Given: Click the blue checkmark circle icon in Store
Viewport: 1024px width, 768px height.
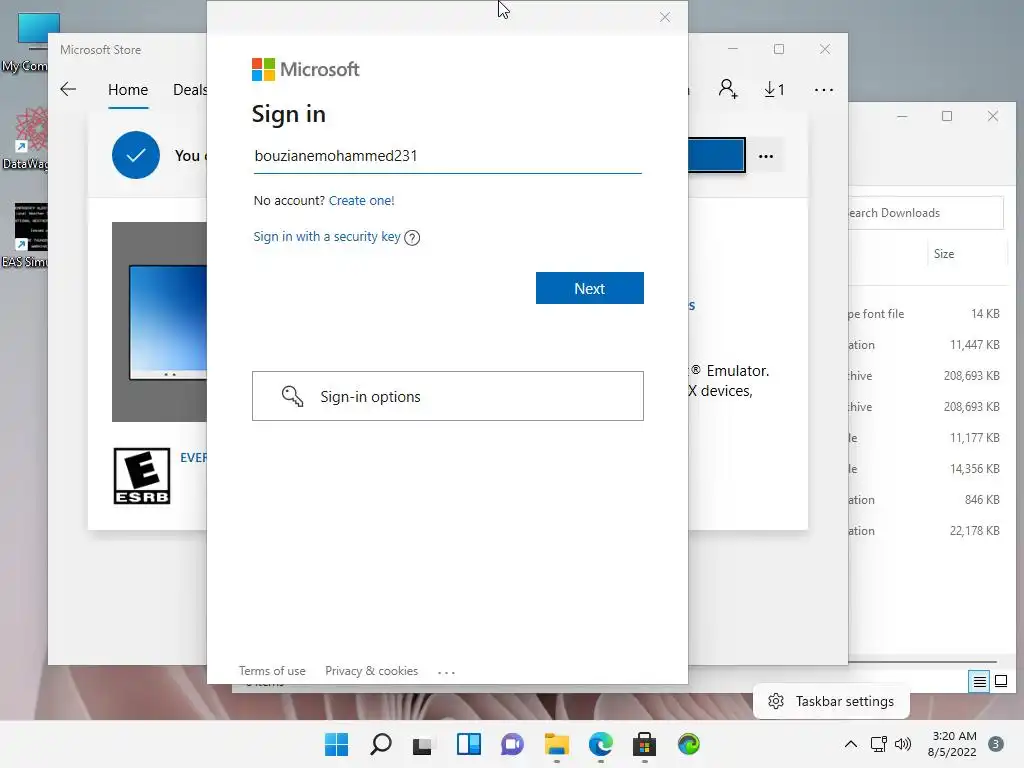Looking at the screenshot, I should click(x=136, y=155).
